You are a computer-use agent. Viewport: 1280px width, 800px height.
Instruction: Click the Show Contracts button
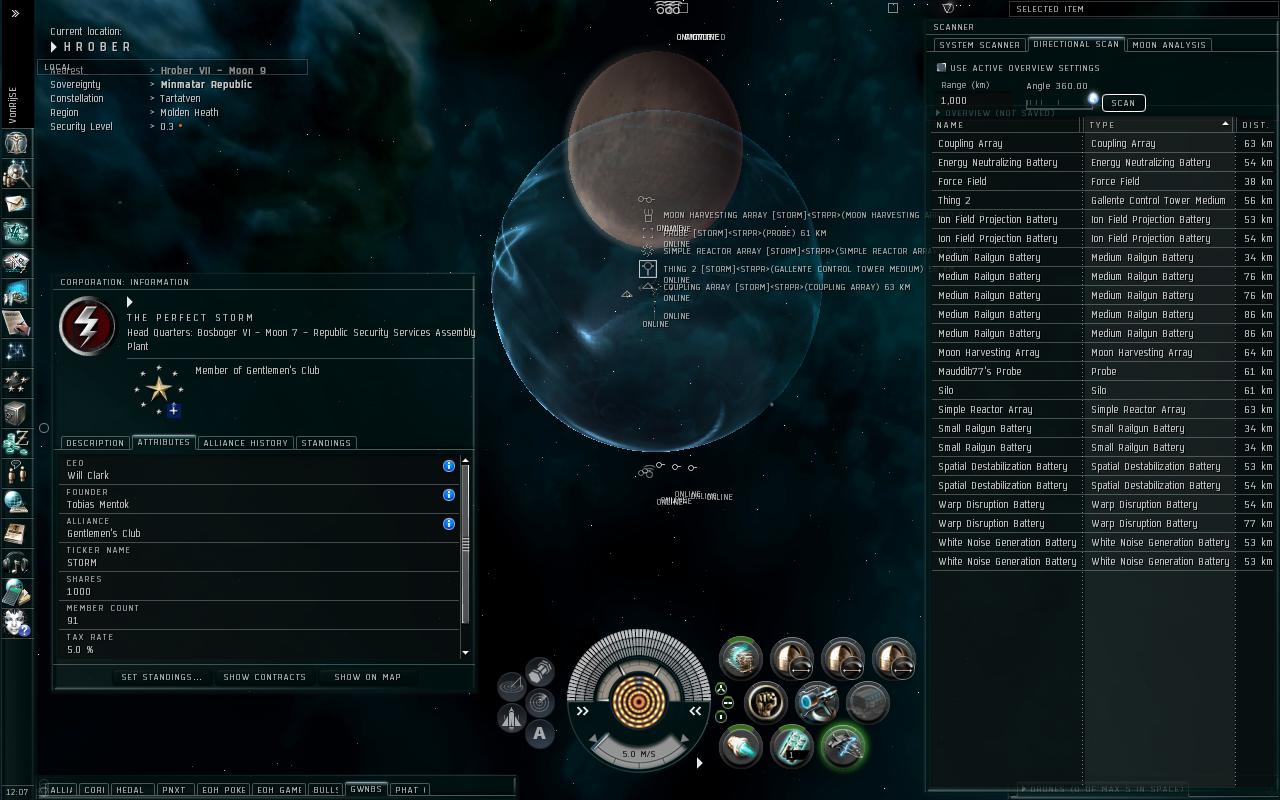click(x=265, y=677)
